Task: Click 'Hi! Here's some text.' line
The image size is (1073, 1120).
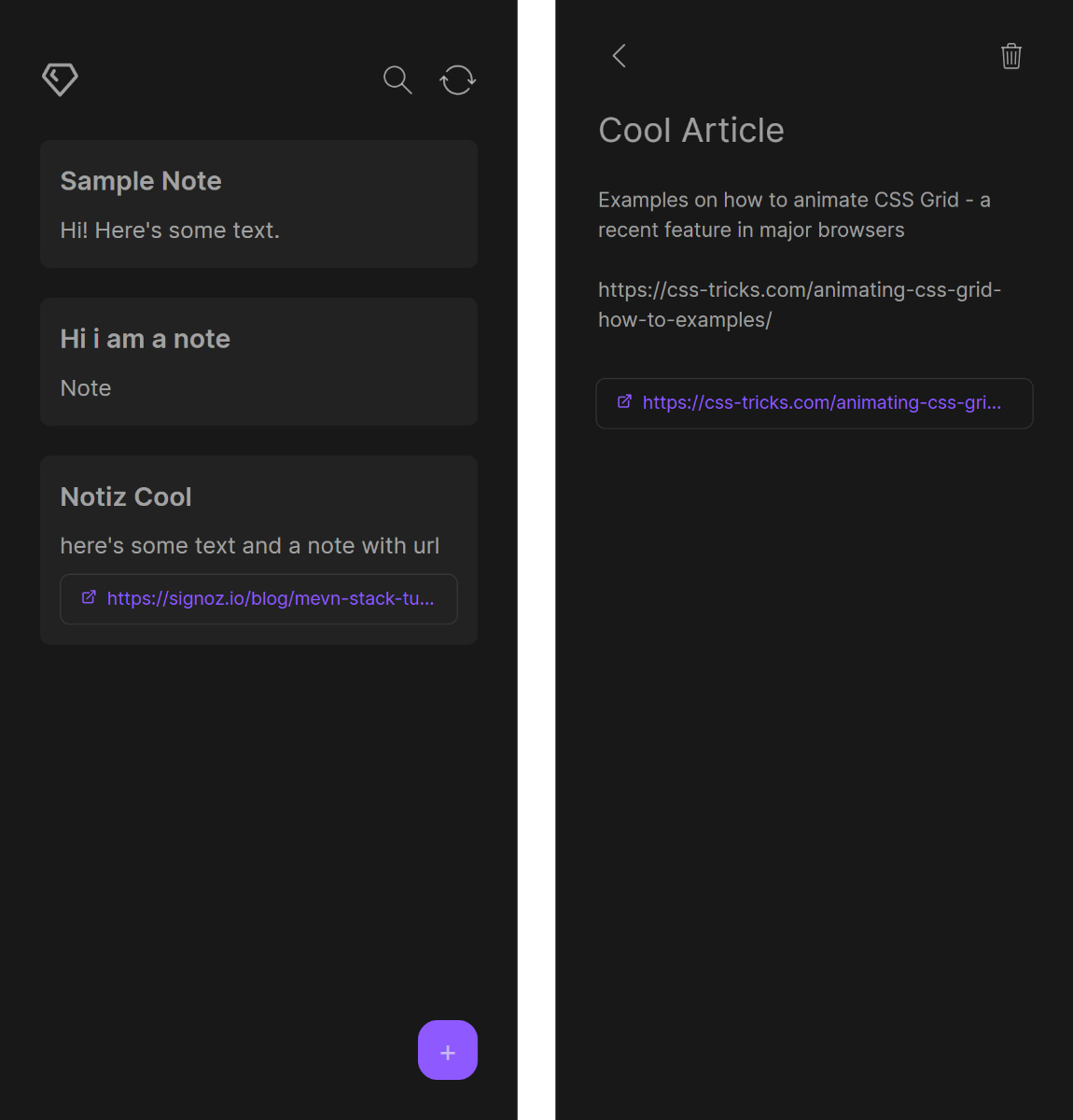Action: click(x=170, y=231)
